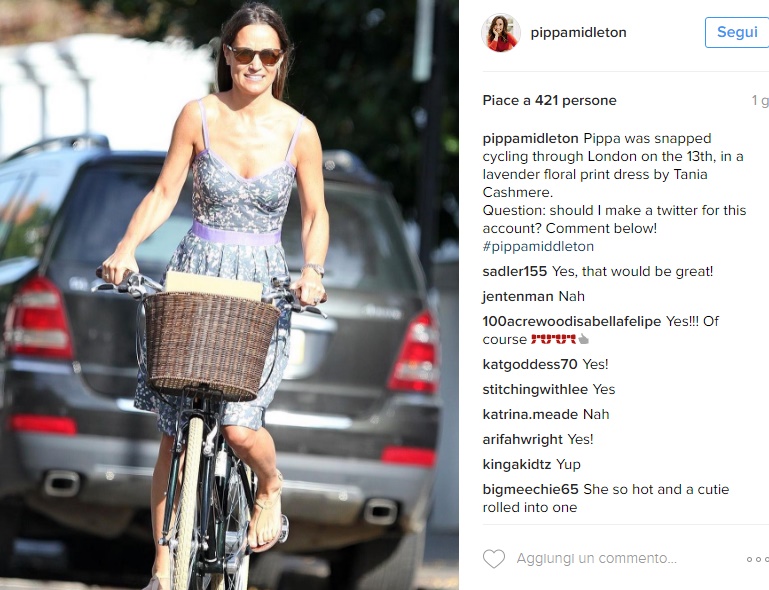Viewport: 769px width, 590px height.
Task: Open sadler155 commenter profile
Action: click(514, 271)
